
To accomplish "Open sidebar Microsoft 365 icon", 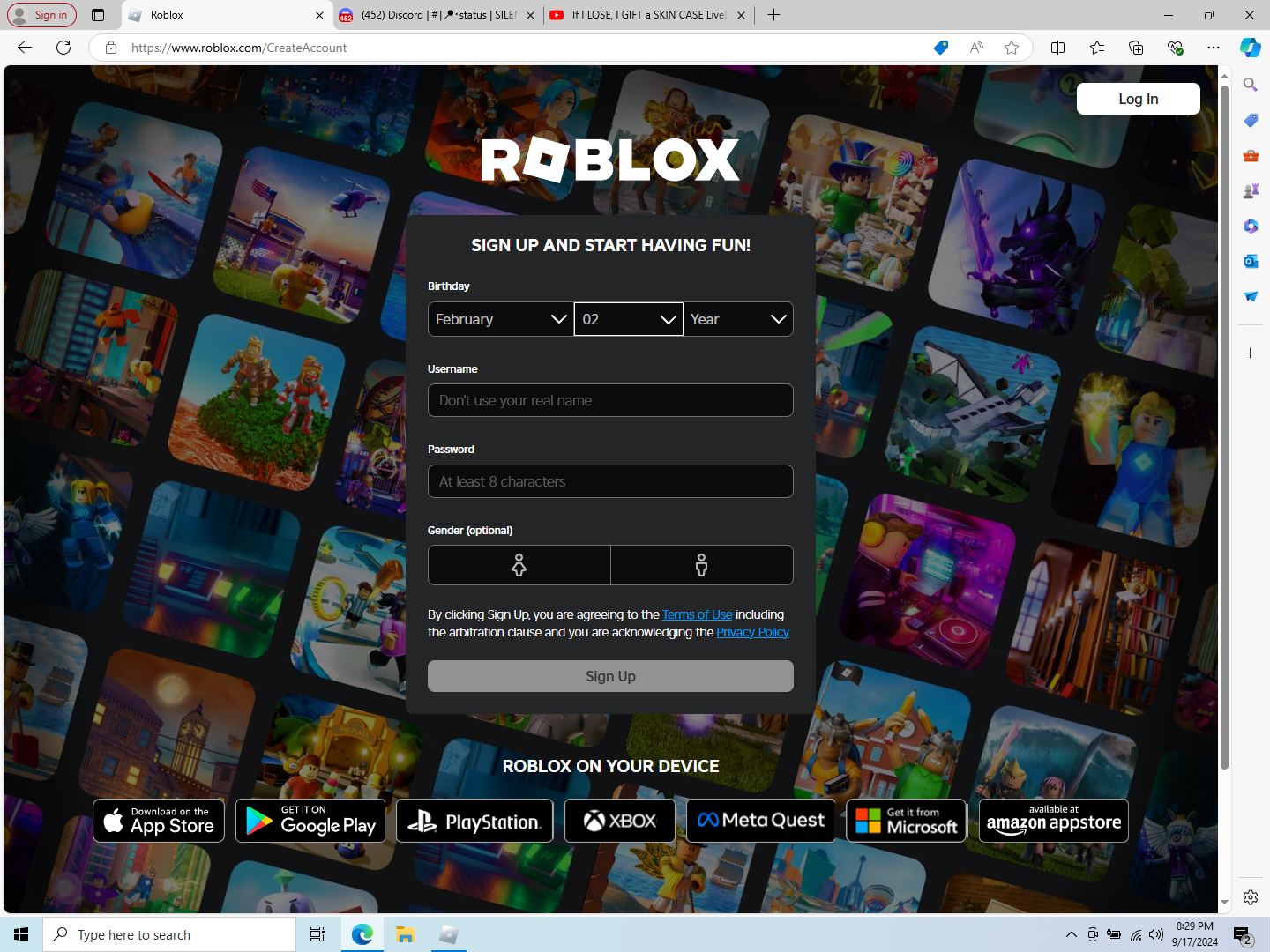I will [x=1251, y=226].
